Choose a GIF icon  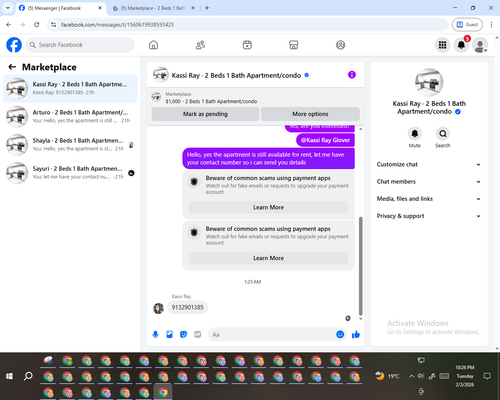pos(198,334)
